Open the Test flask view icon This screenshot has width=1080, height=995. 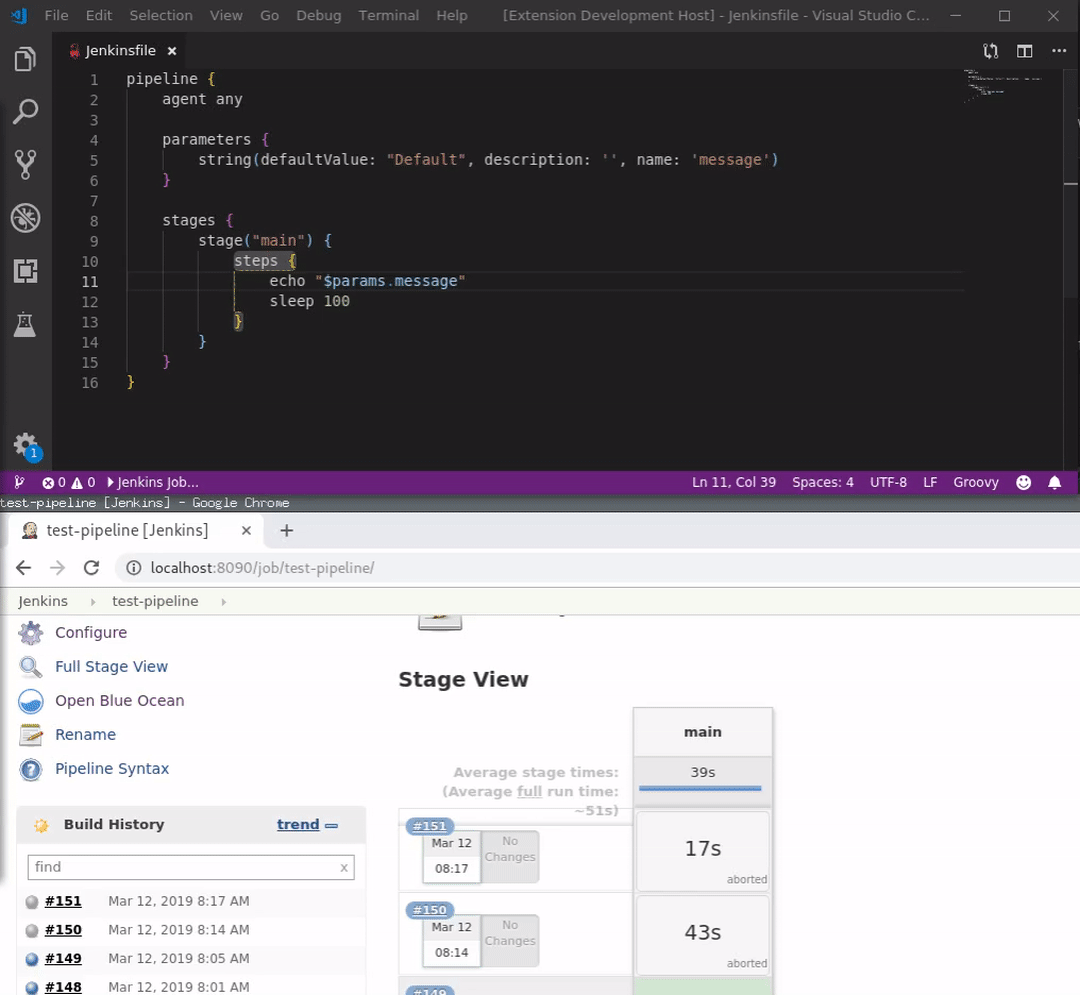25,324
